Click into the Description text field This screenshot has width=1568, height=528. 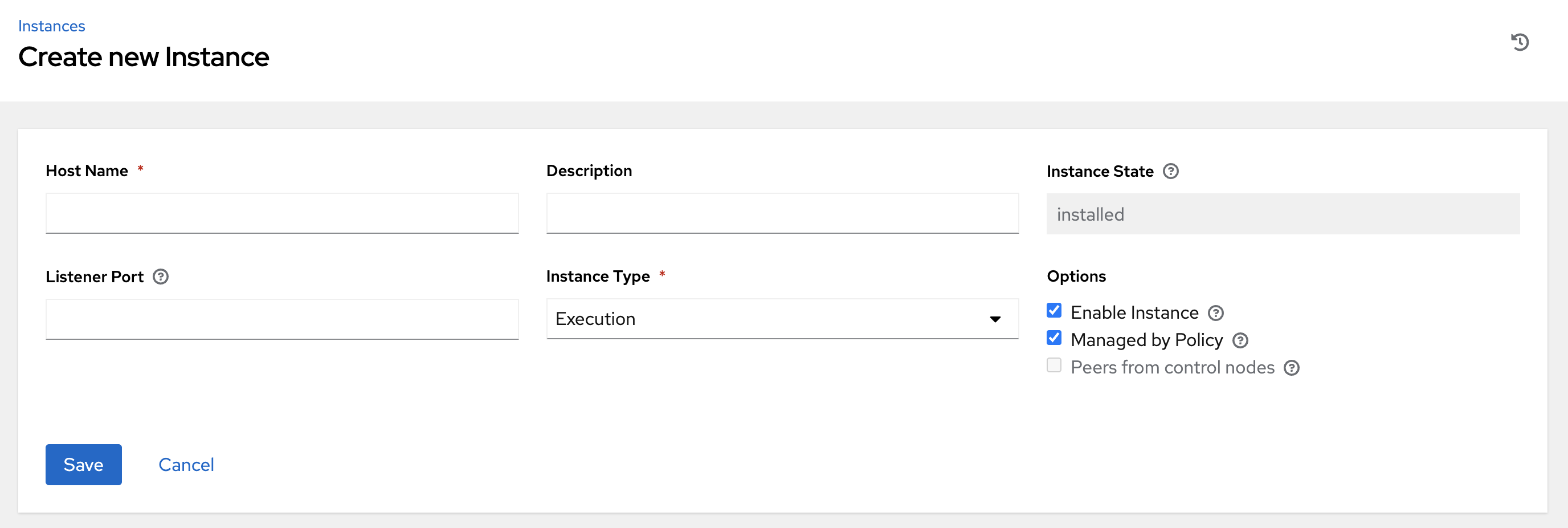782,213
